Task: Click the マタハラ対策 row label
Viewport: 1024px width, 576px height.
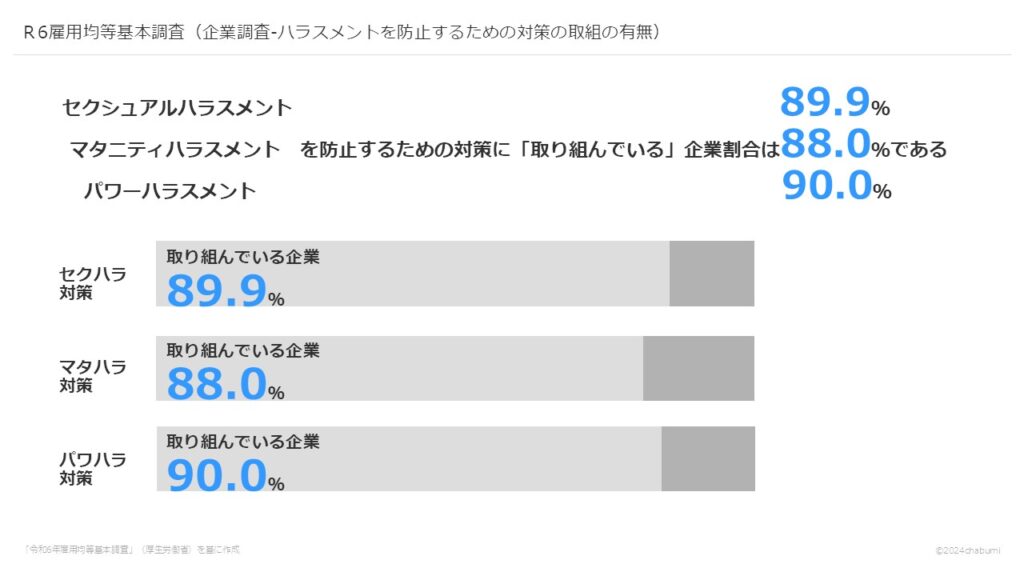Action: pyautogui.click(x=92, y=375)
